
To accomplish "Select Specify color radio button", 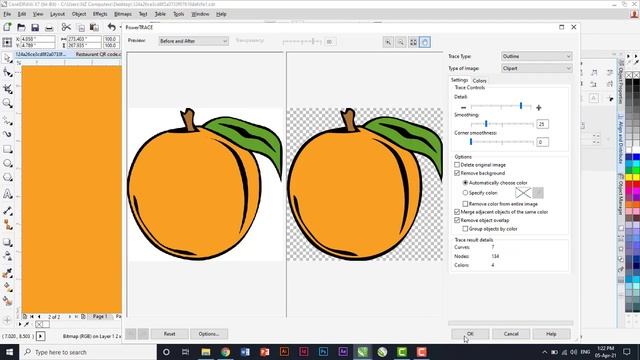I will click(465, 193).
